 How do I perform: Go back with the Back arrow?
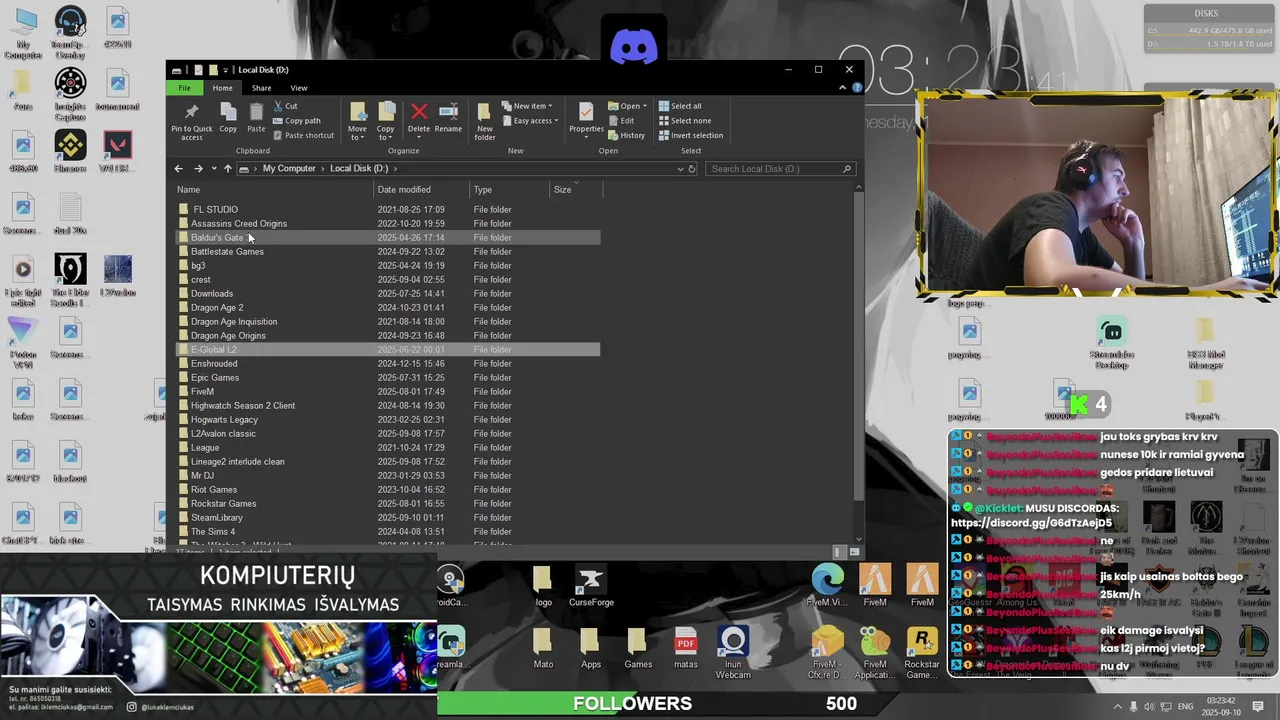tap(179, 169)
